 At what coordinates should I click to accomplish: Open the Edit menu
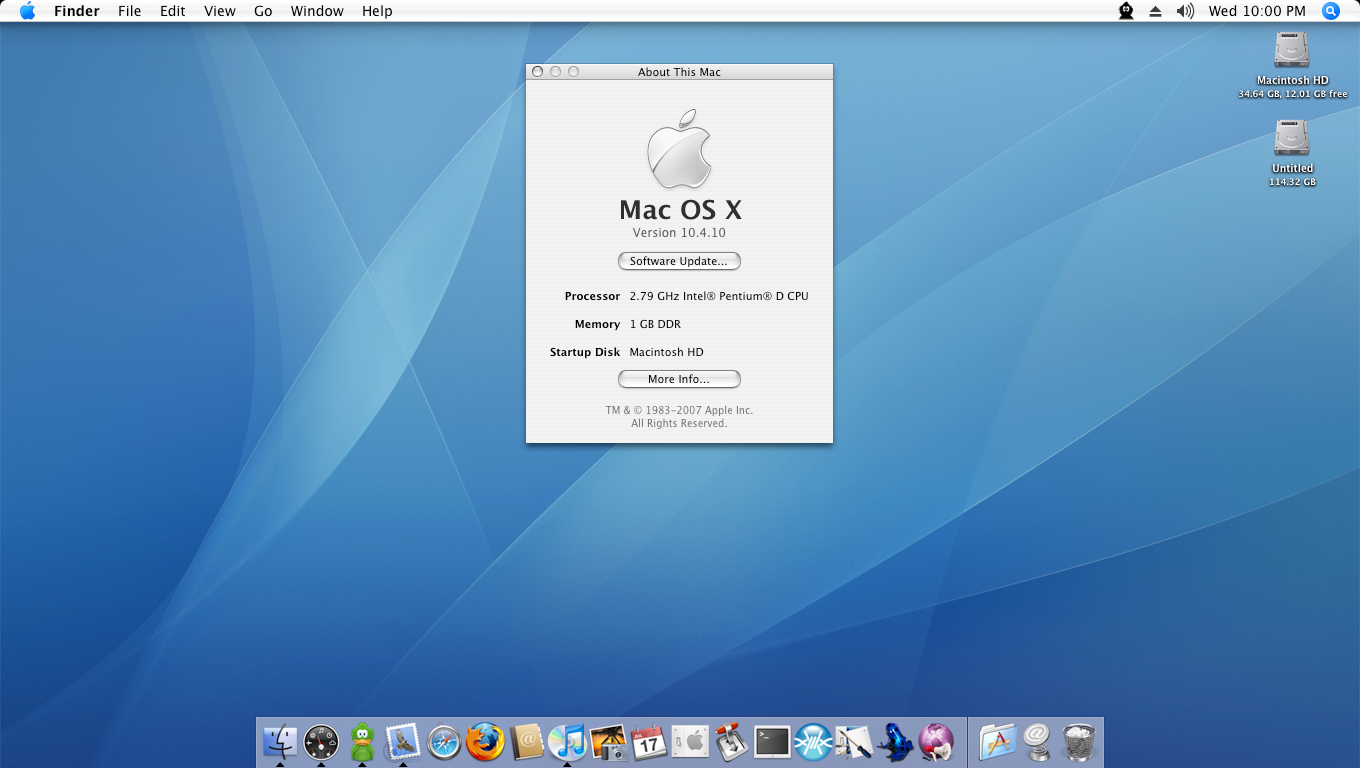173,11
